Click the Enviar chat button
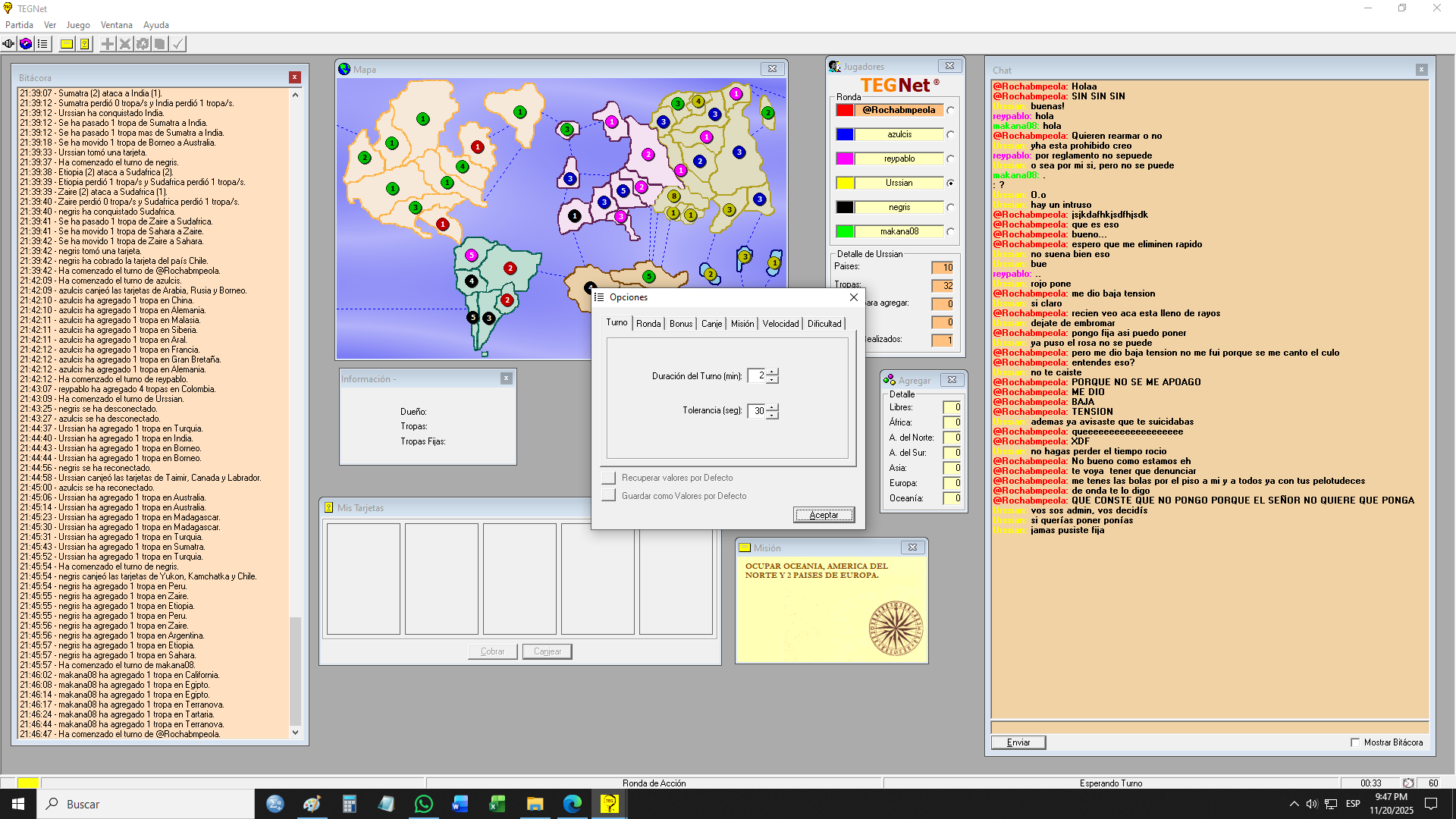 [1018, 742]
